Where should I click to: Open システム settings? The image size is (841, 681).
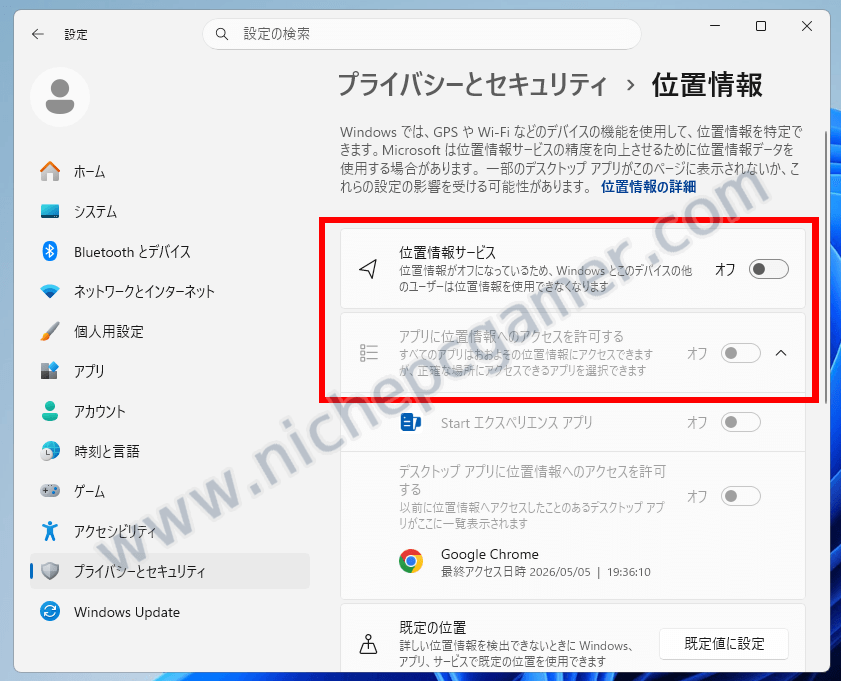point(169,211)
